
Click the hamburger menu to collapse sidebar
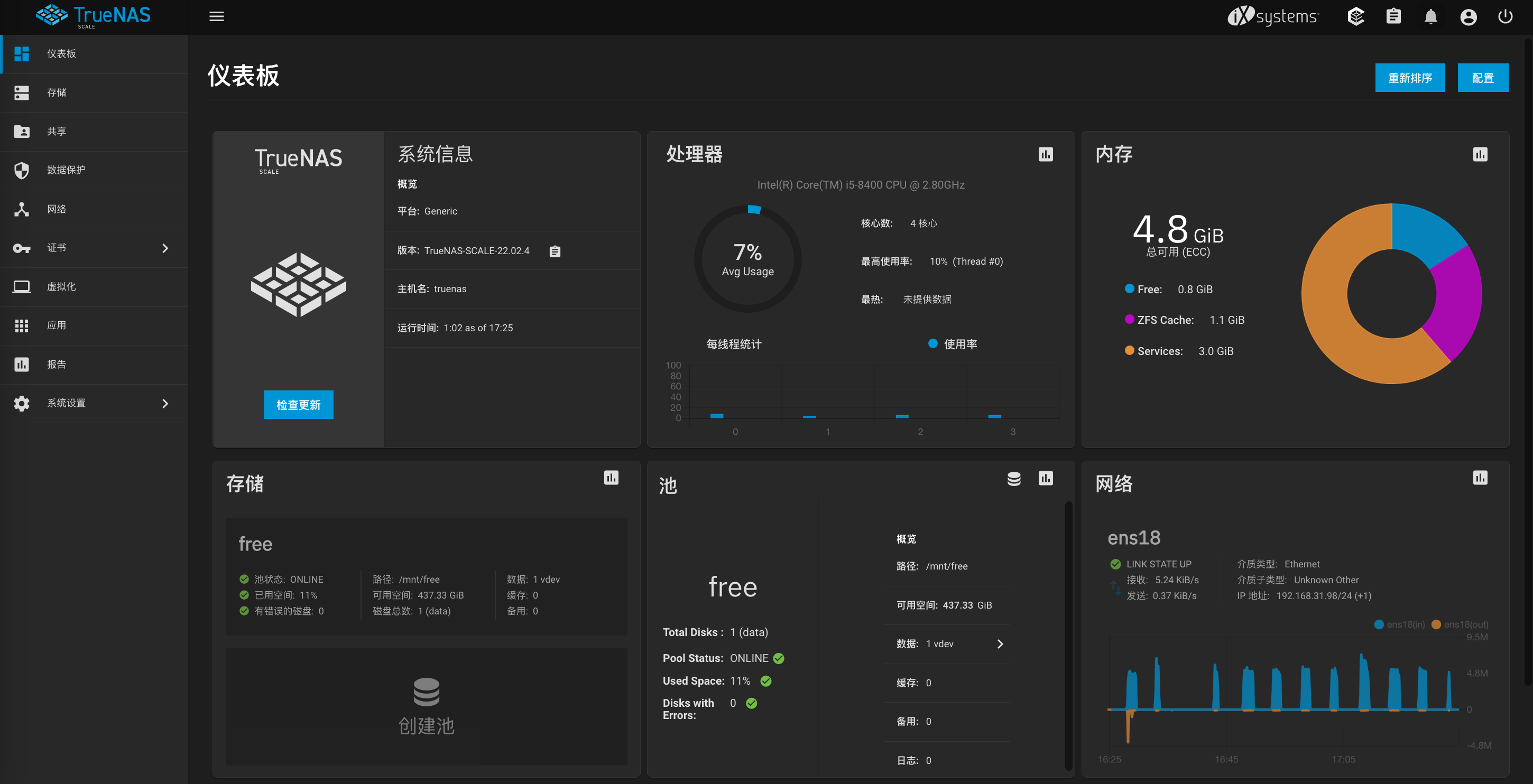[217, 17]
